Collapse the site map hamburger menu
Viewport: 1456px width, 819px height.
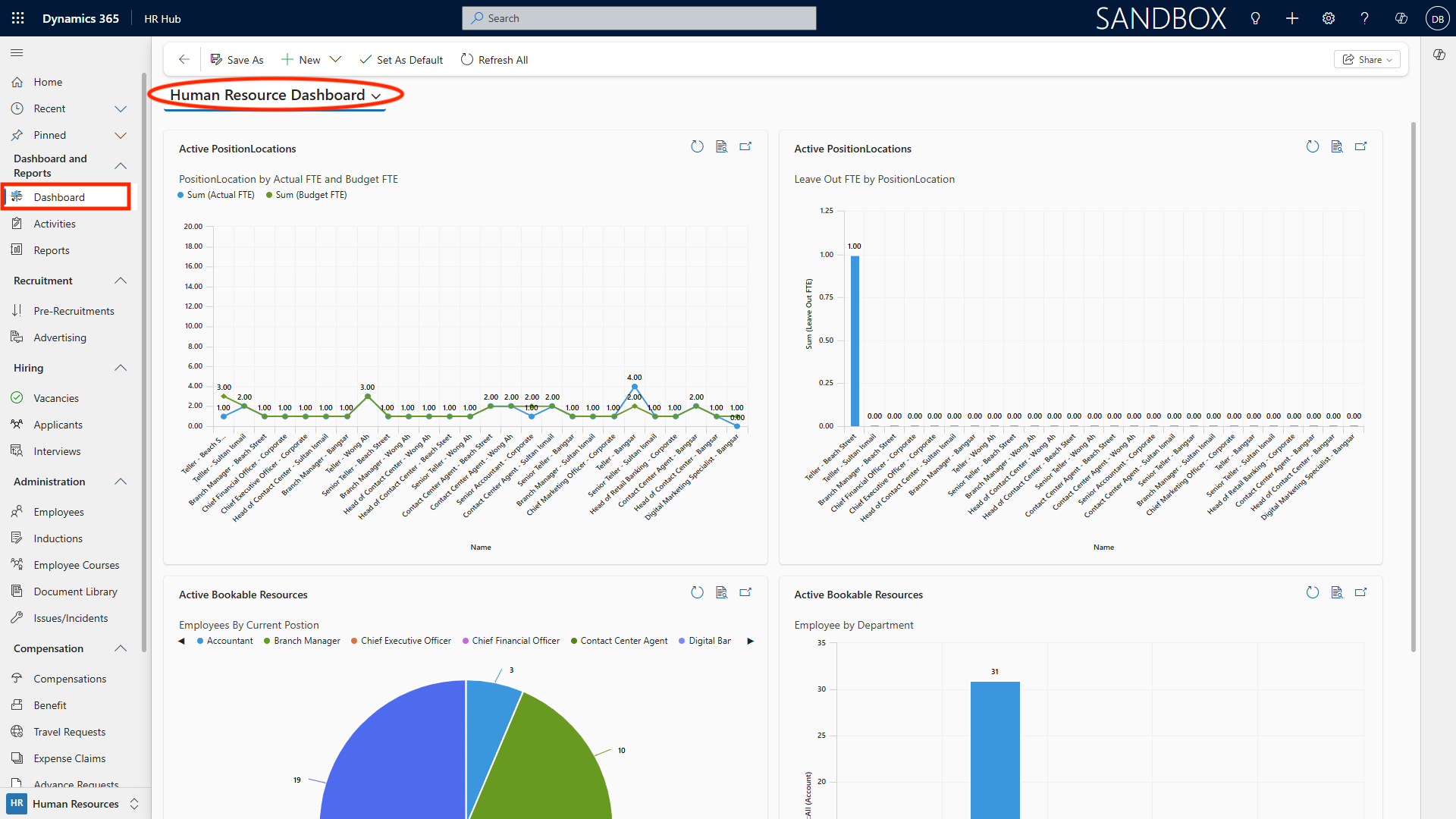click(x=17, y=52)
